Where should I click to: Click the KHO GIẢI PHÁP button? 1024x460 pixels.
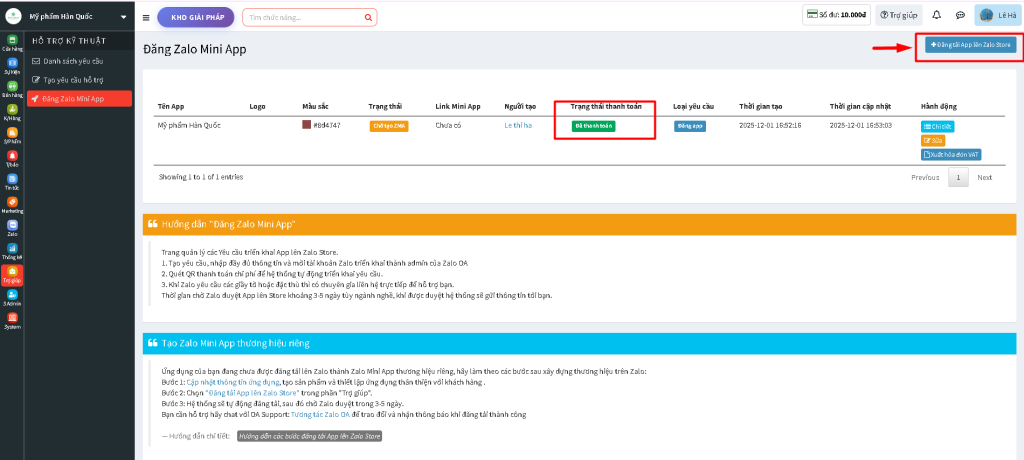(x=196, y=18)
